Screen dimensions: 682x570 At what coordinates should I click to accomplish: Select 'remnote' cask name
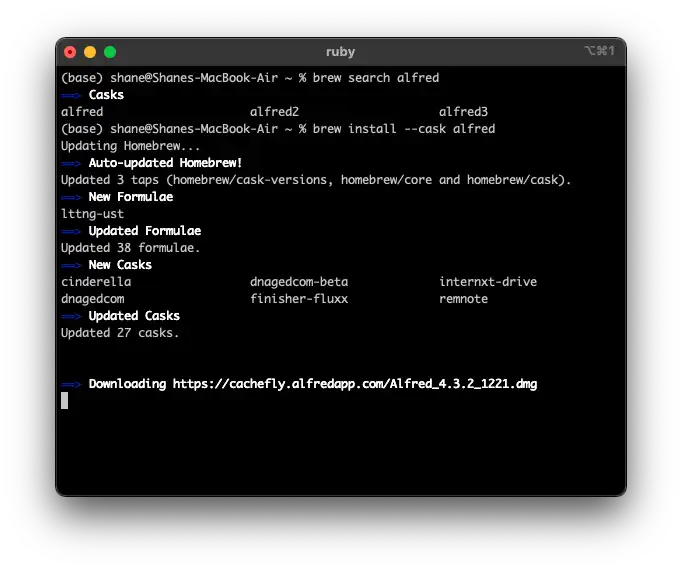[463, 298]
